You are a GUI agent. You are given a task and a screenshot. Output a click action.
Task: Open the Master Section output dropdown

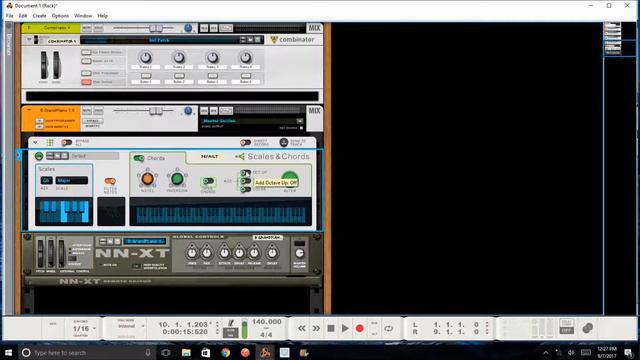point(300,121)
